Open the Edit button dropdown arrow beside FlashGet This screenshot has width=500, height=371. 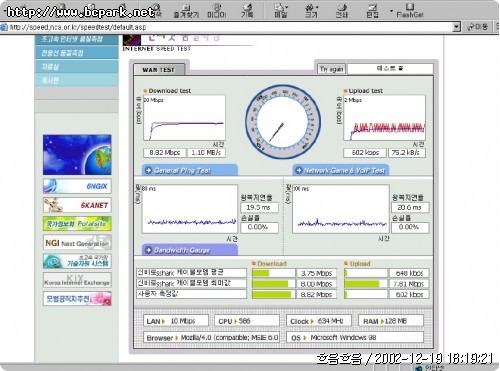[391, 11]
